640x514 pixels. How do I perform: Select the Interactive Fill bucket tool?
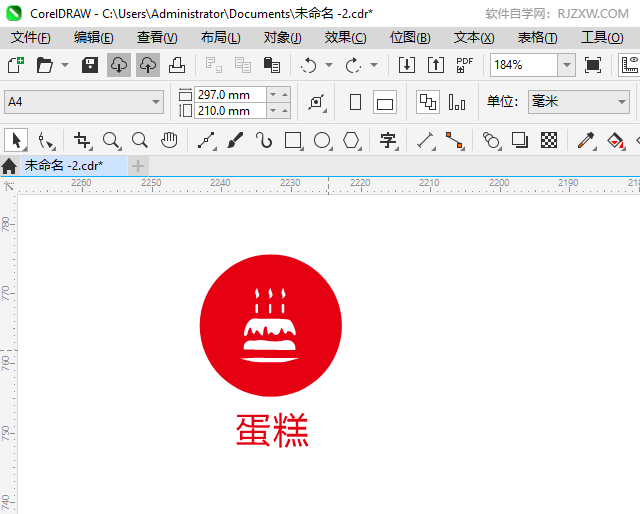point(616,141)
